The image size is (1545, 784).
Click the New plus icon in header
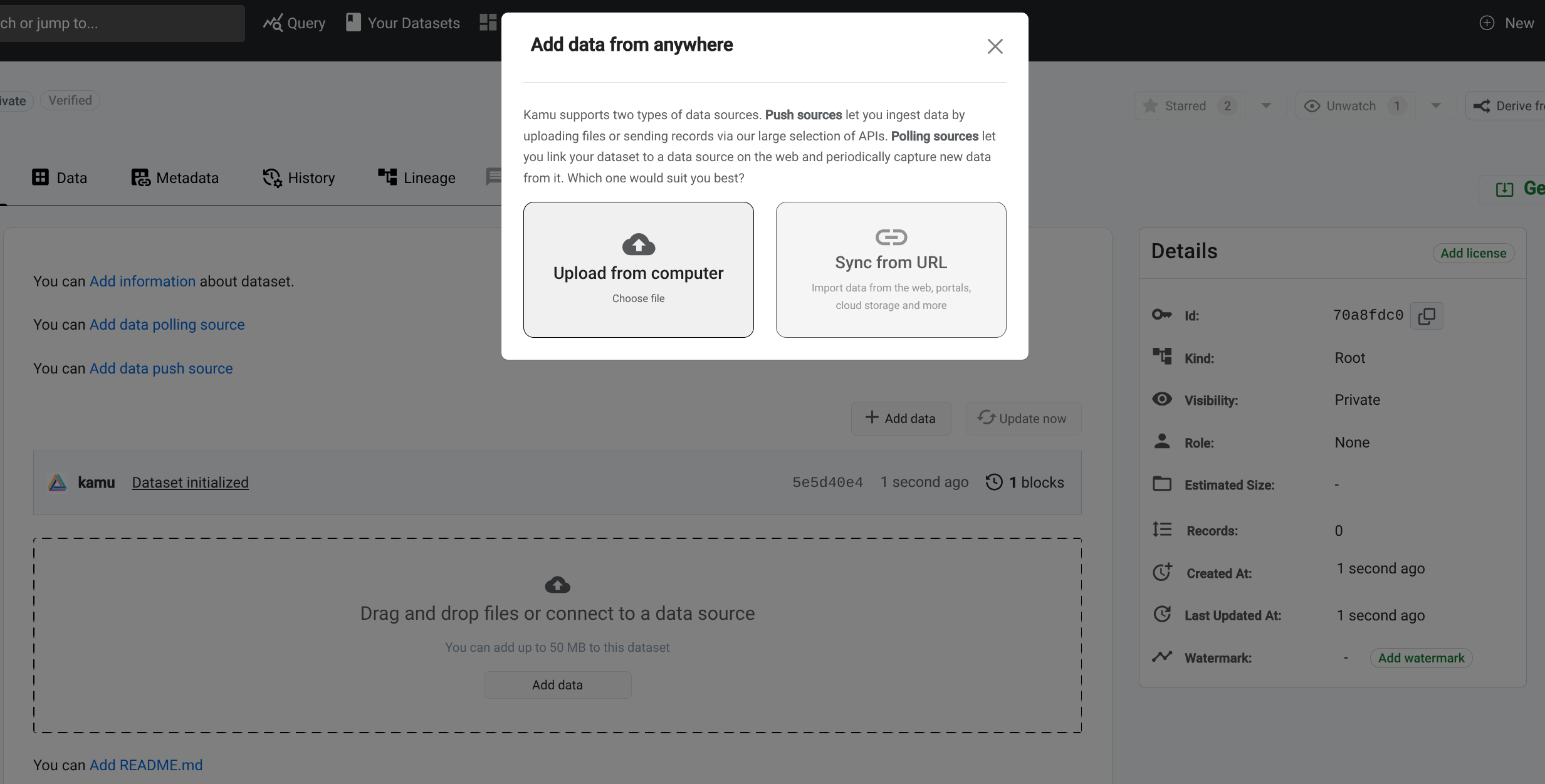(1487, 23)
